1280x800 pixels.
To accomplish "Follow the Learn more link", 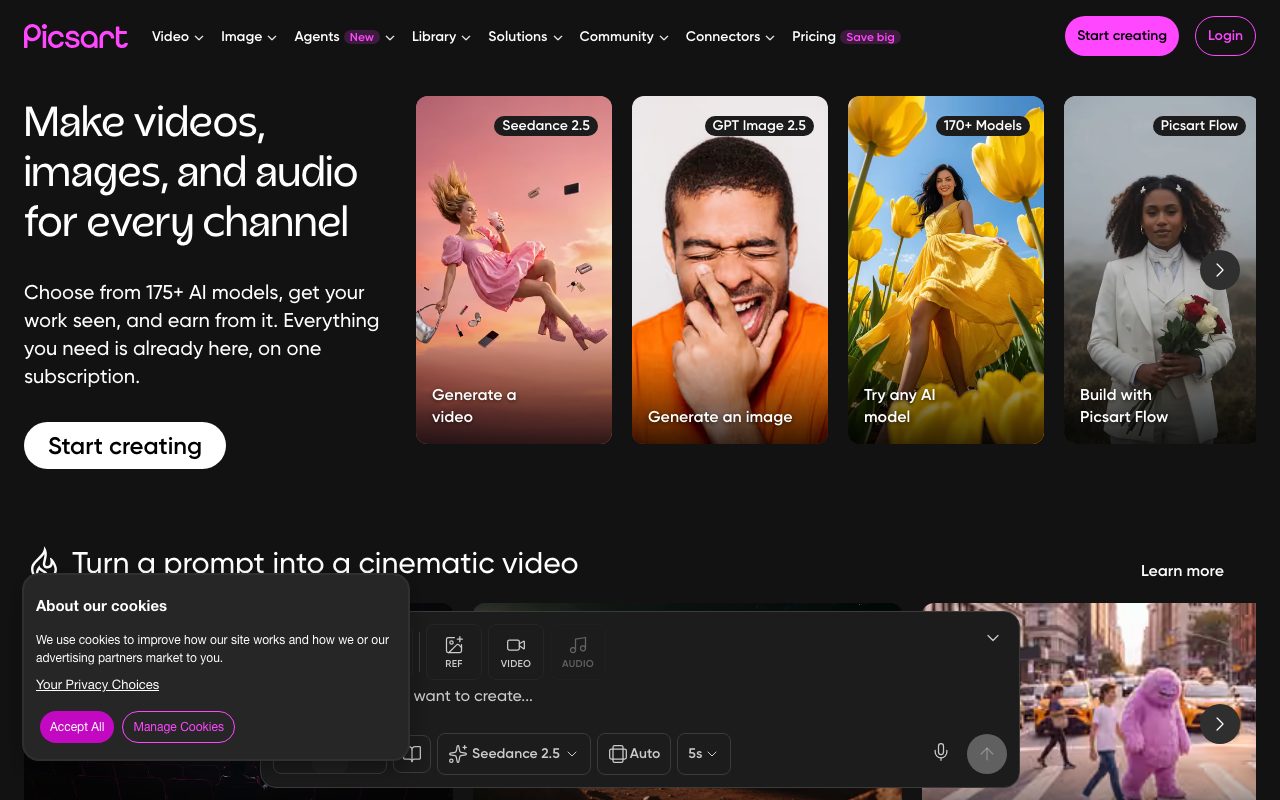I will click(1182, 571).
